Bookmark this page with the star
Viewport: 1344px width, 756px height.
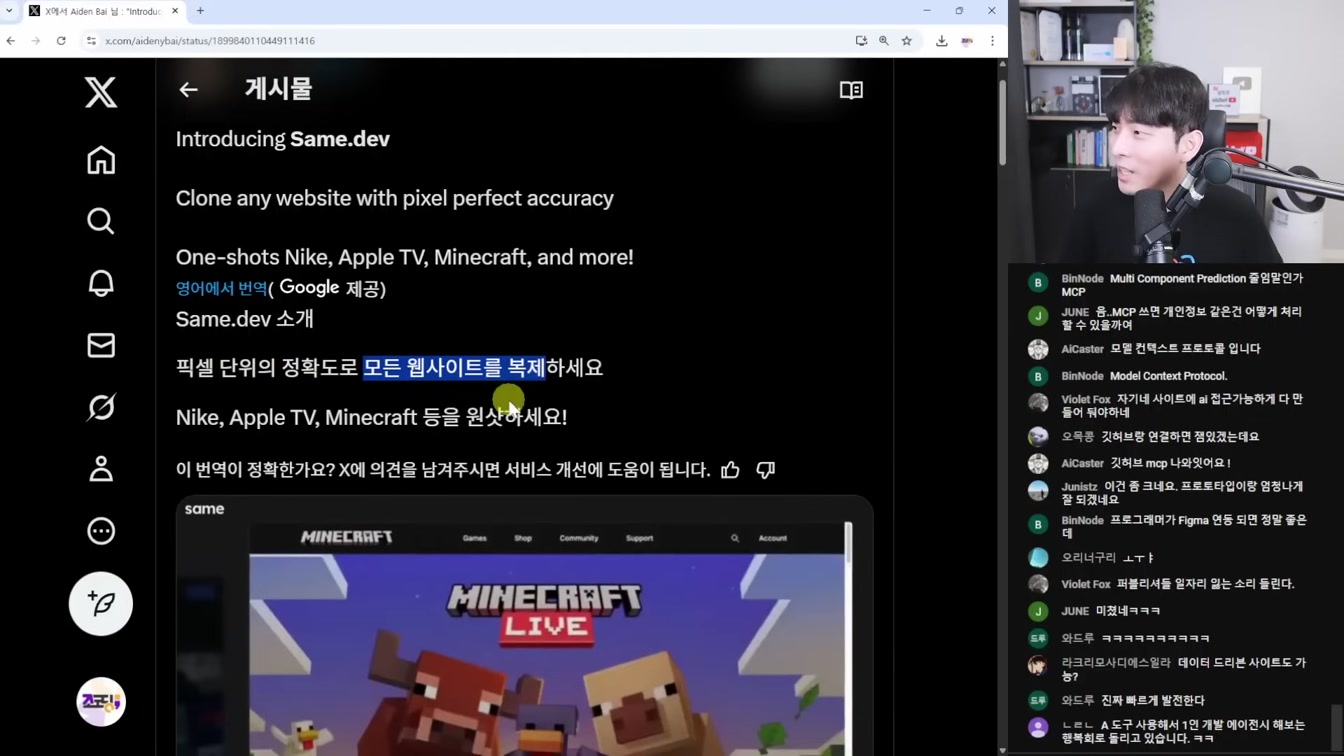pos(907,41)
